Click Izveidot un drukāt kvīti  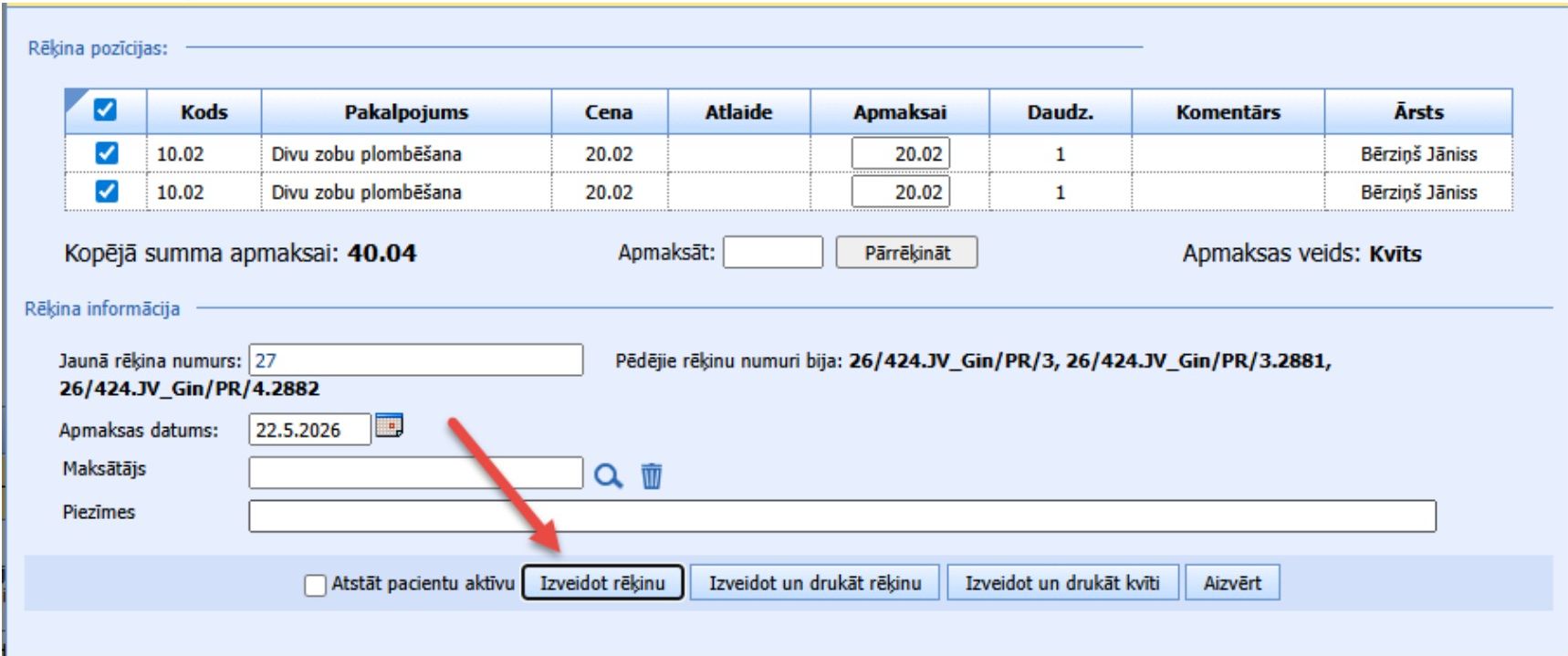point(1063,583)
